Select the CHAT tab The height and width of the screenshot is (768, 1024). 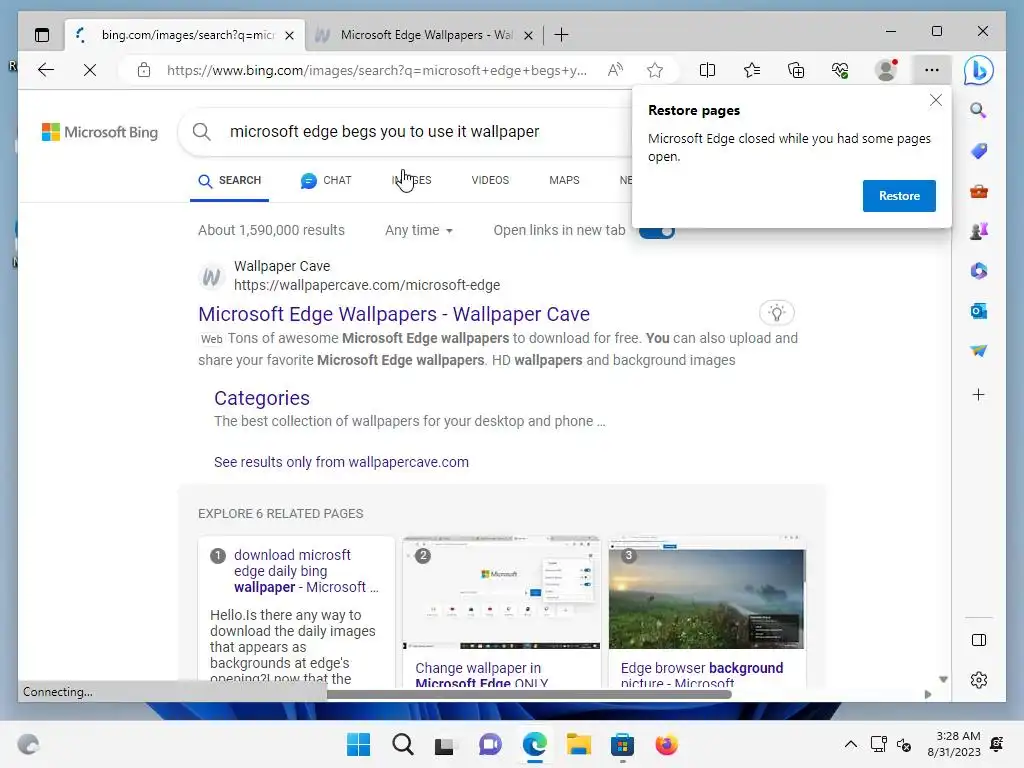click(x=326, y=180)
